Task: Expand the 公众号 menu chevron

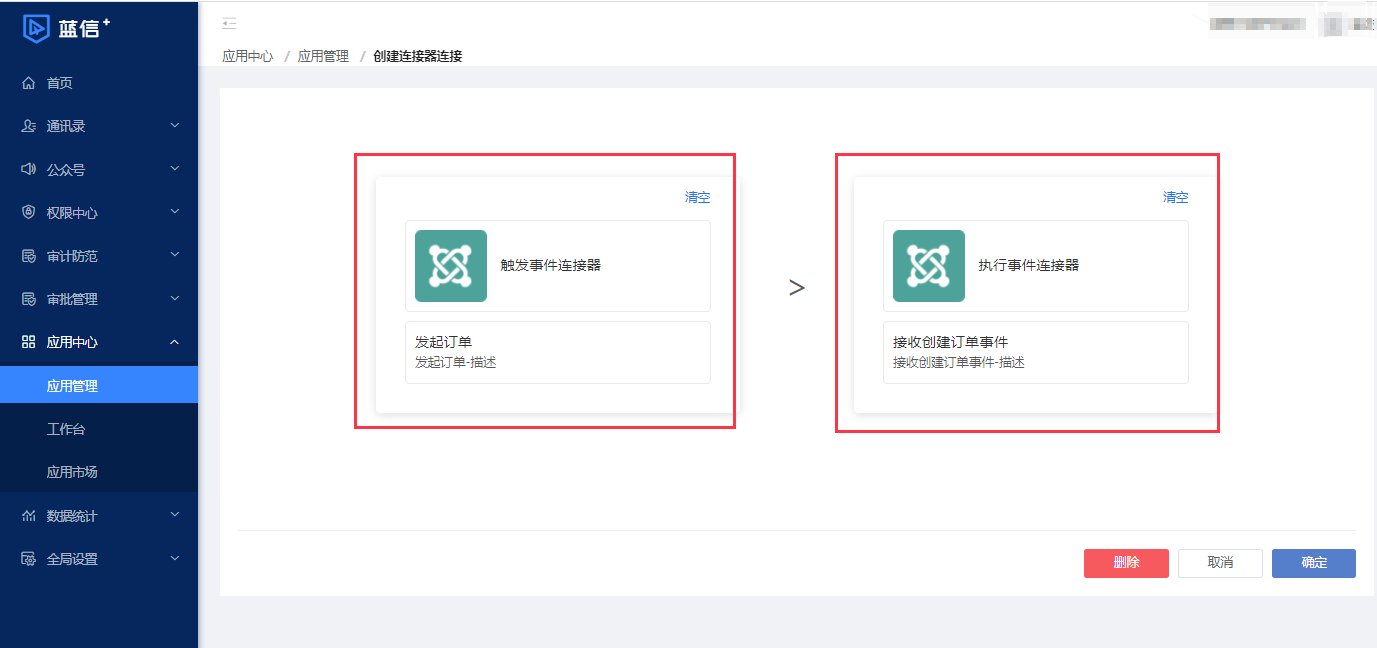Action: coord(175,169)
